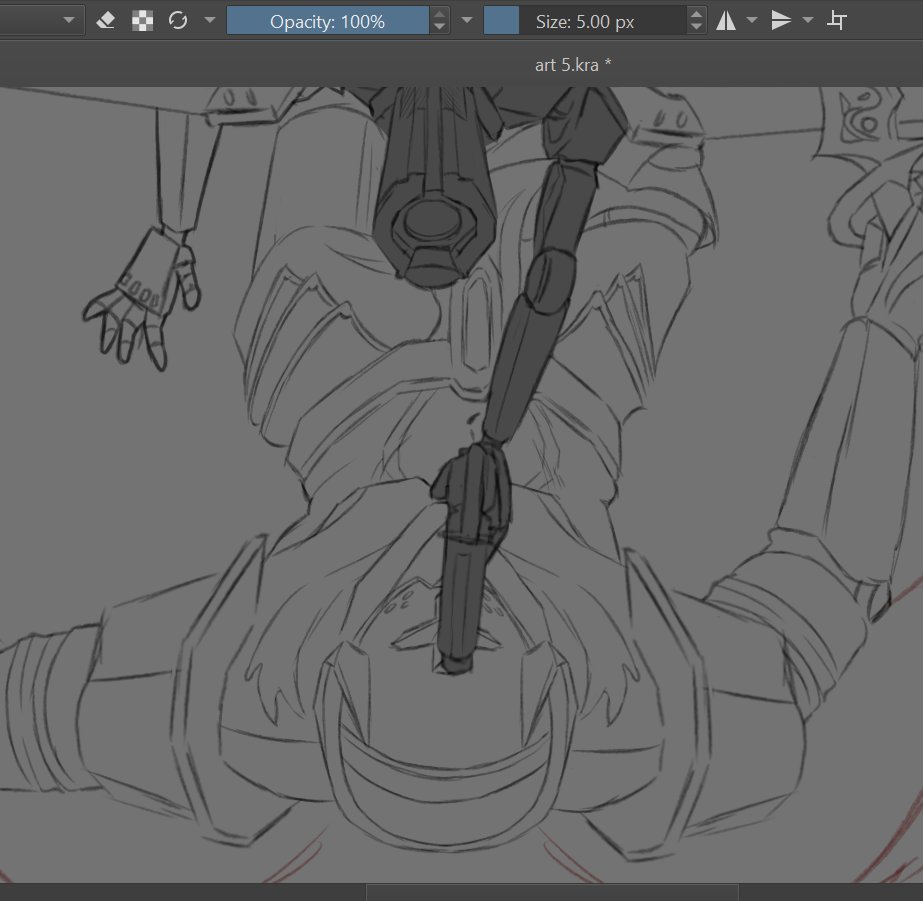Increase opacity with up stepper arrow
The height and width of the screenshot is (901, 923).
point(439,14)
